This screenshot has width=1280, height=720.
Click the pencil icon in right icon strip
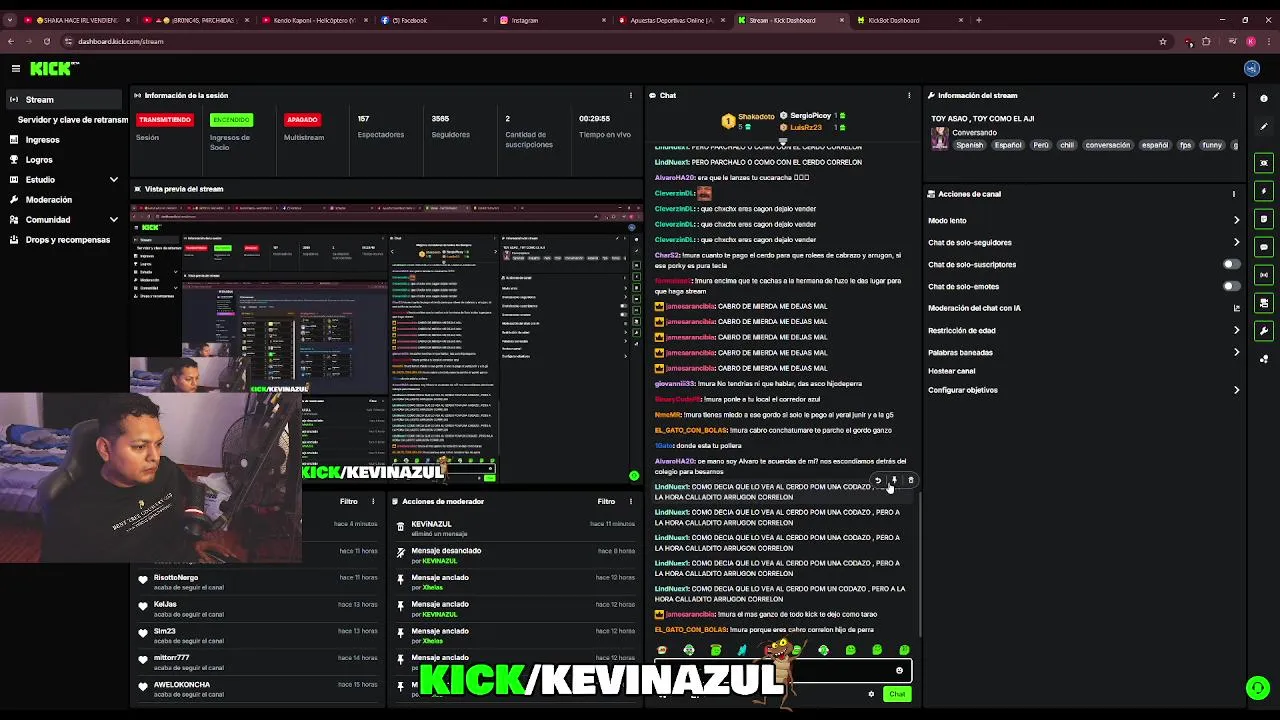tap(1264, 127)
